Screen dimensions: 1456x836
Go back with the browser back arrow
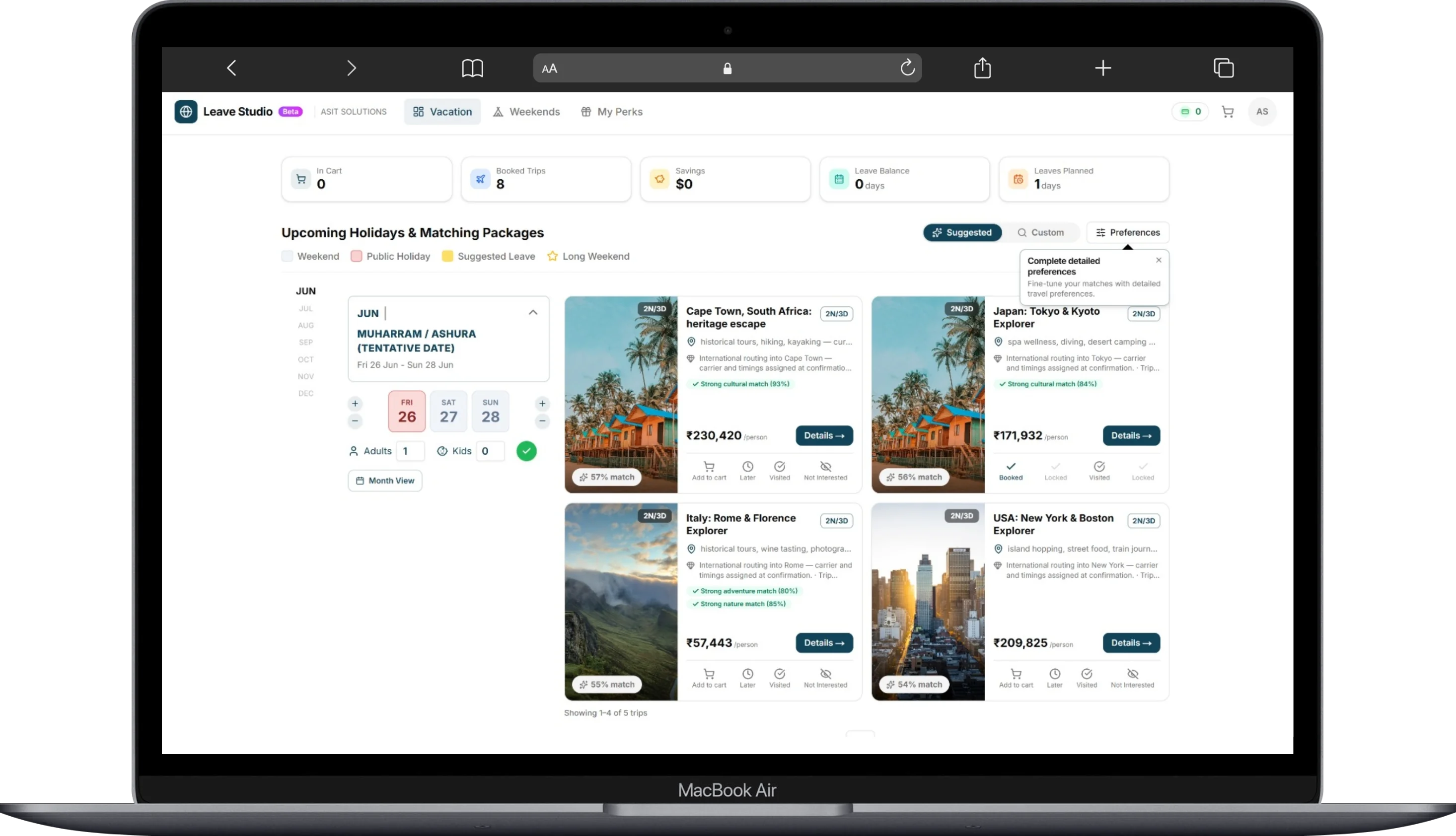click(x=231, y=69)
